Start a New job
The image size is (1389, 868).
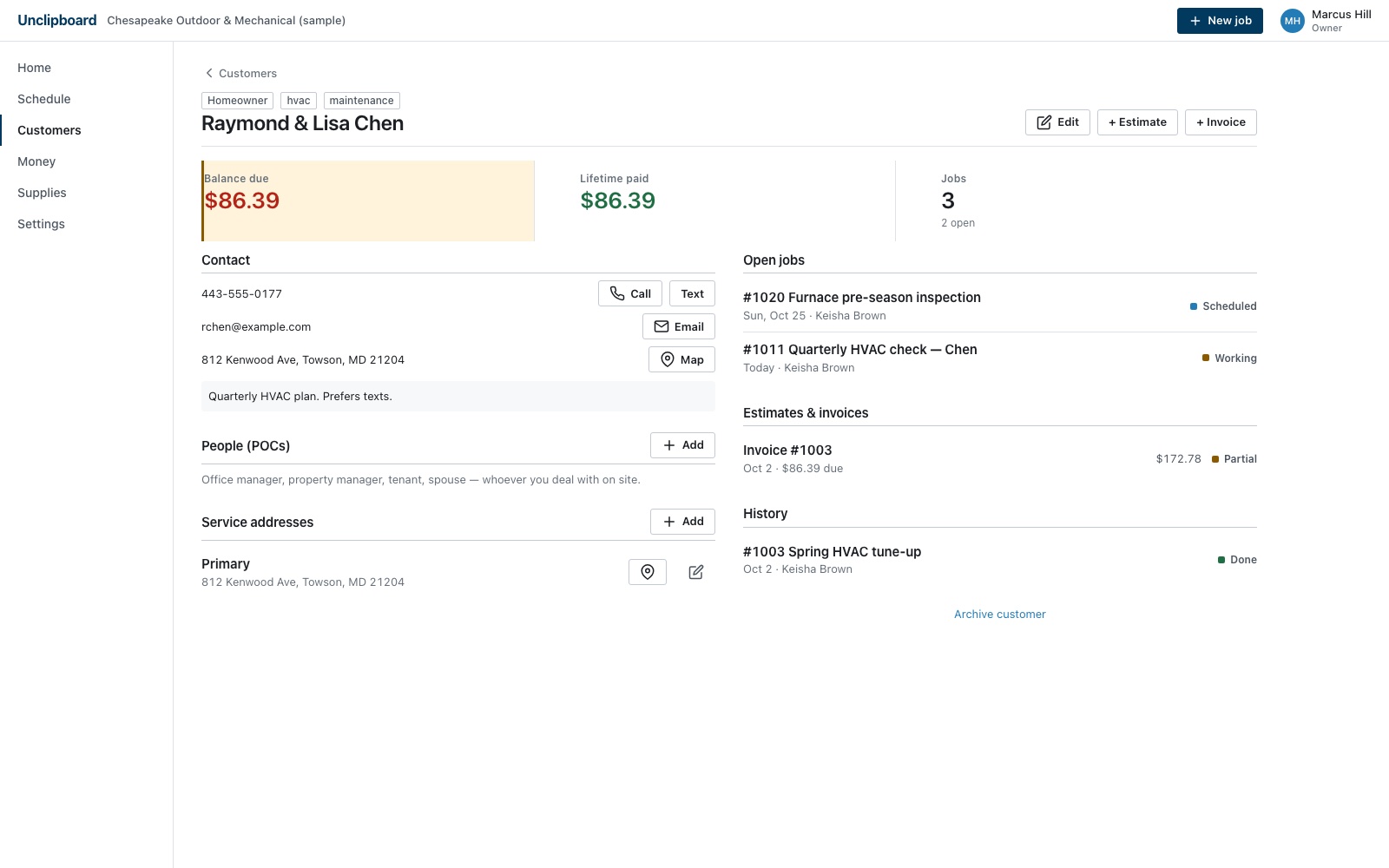click(1220, 21)
